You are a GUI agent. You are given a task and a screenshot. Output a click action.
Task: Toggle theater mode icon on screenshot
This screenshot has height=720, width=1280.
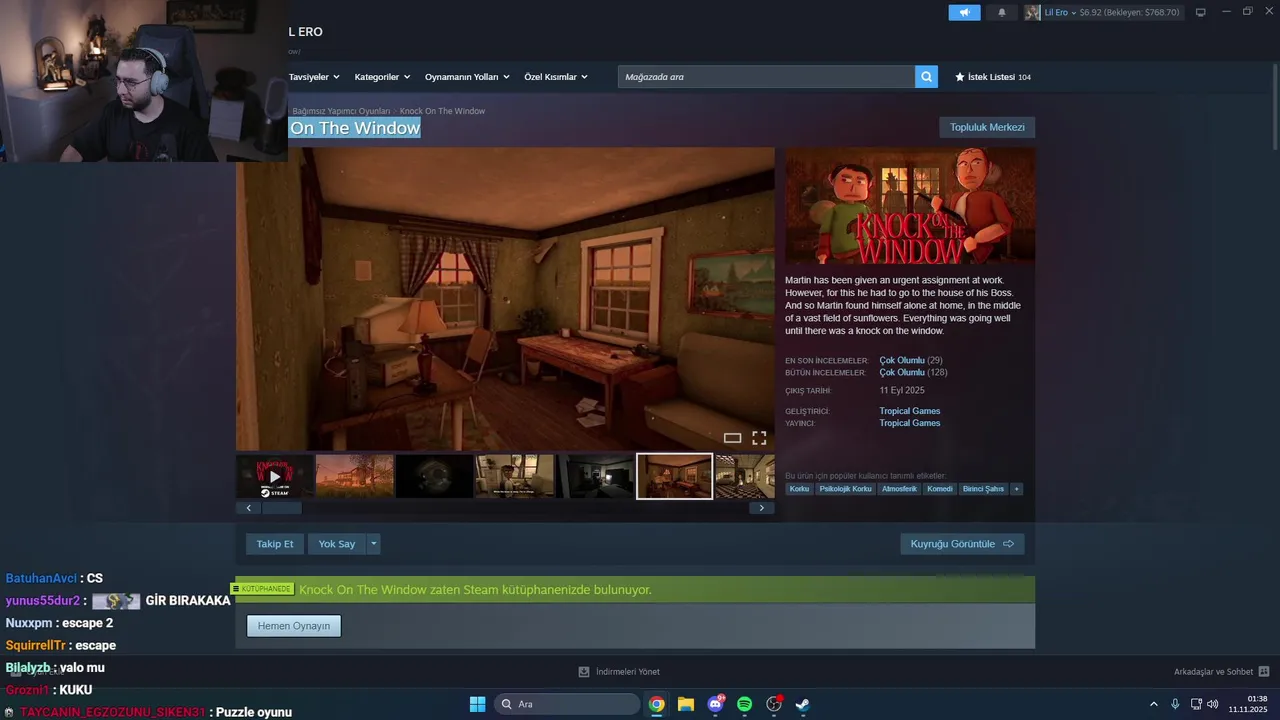tap(732, 438)
